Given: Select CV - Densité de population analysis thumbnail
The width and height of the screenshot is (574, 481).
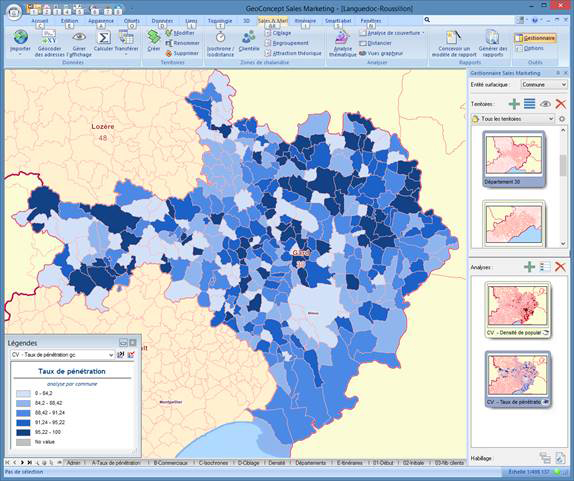Looking at the screenshot, I should [x=518, y=310].
